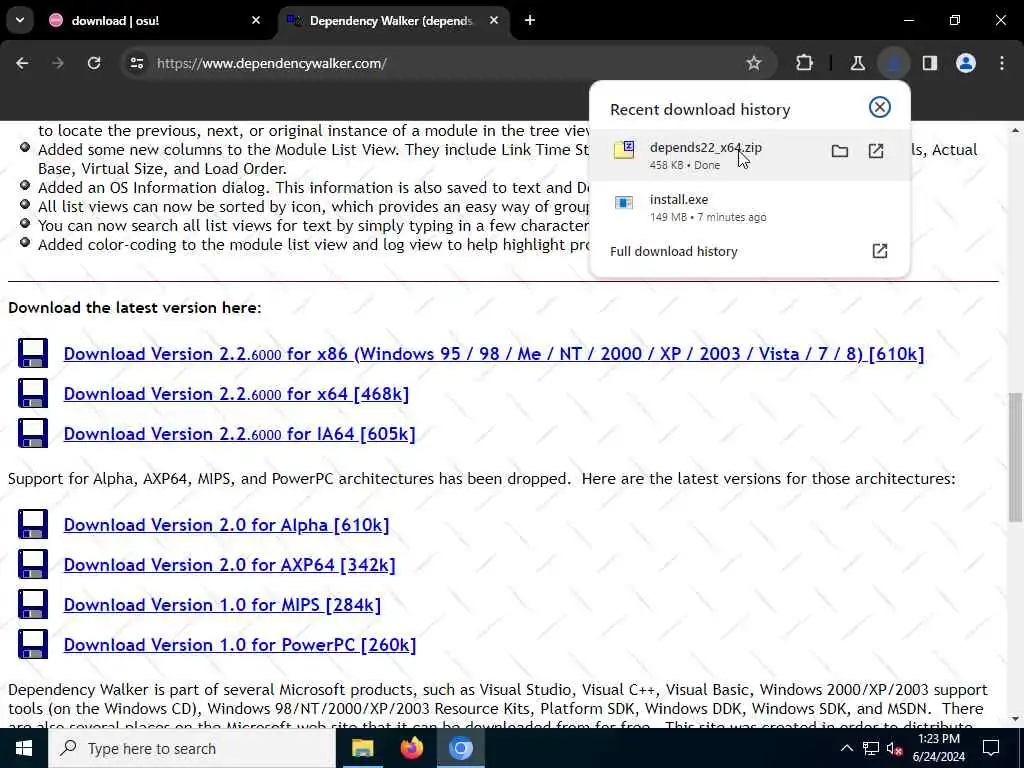Open Full download history
This screenshot has width=1024, height=768.
[673, 251]
